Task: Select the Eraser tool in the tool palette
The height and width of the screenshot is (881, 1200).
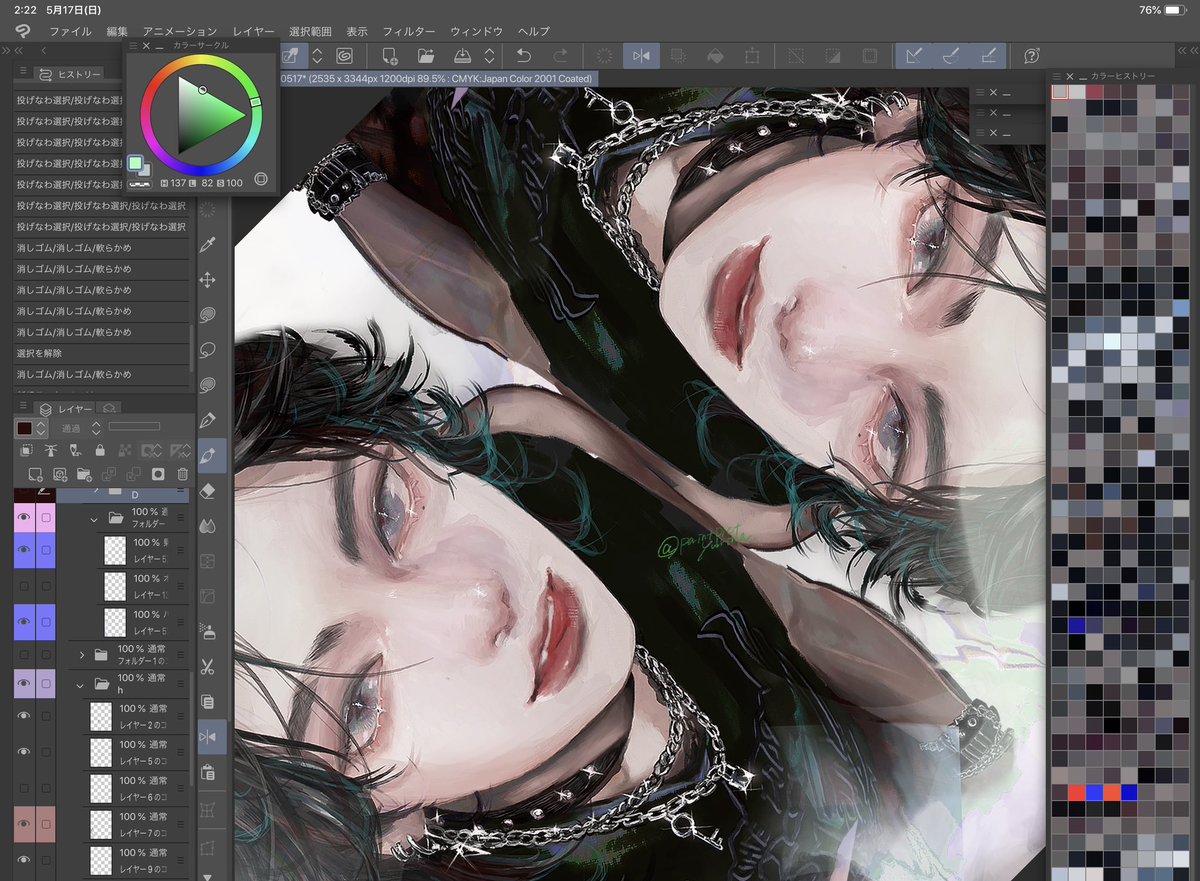Action: click(x=208, y=491)
